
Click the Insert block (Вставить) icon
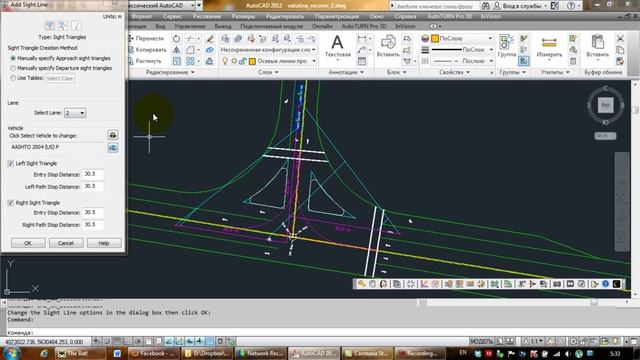click(x=388, y=42)
